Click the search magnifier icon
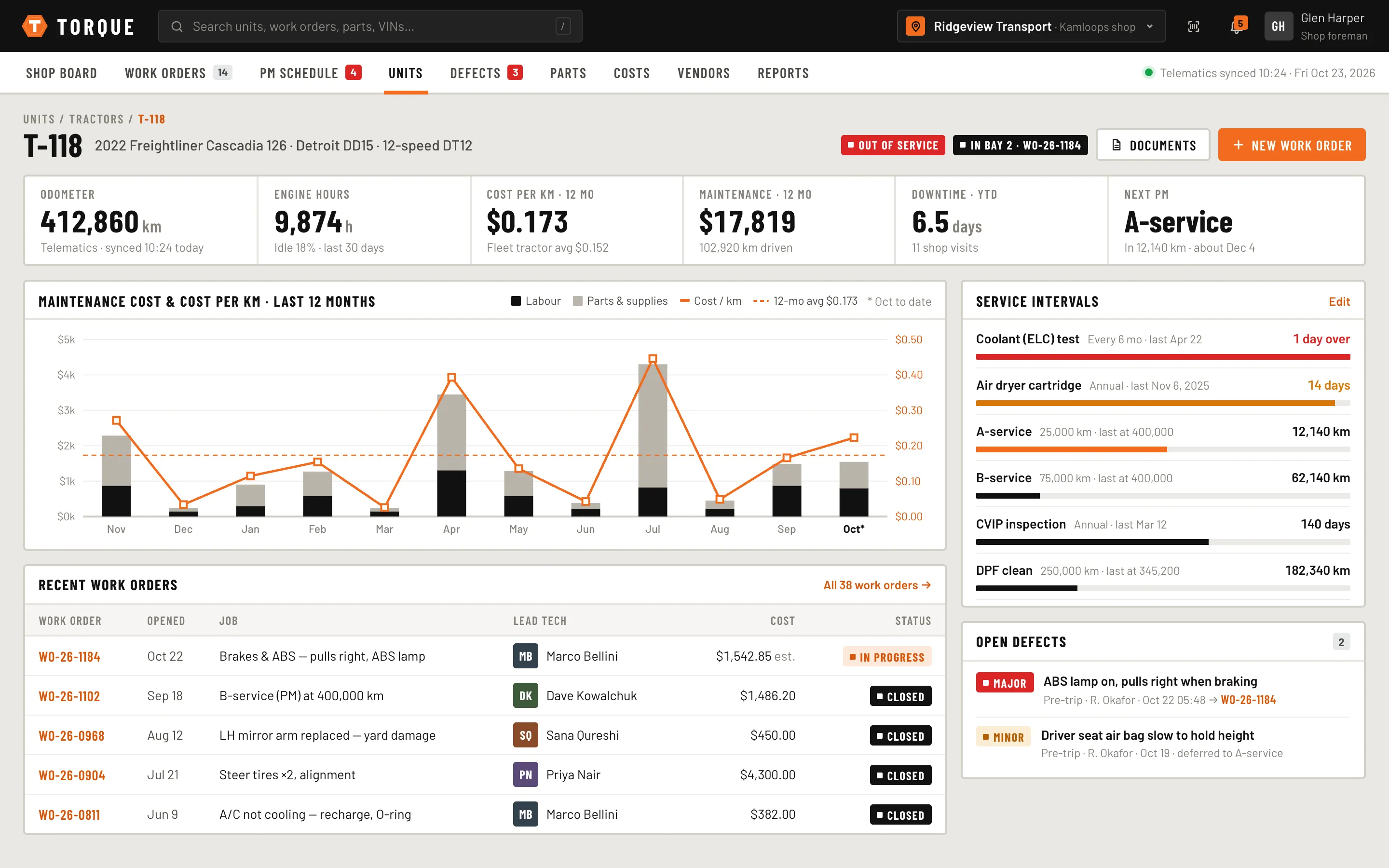 tap(177, 27)
